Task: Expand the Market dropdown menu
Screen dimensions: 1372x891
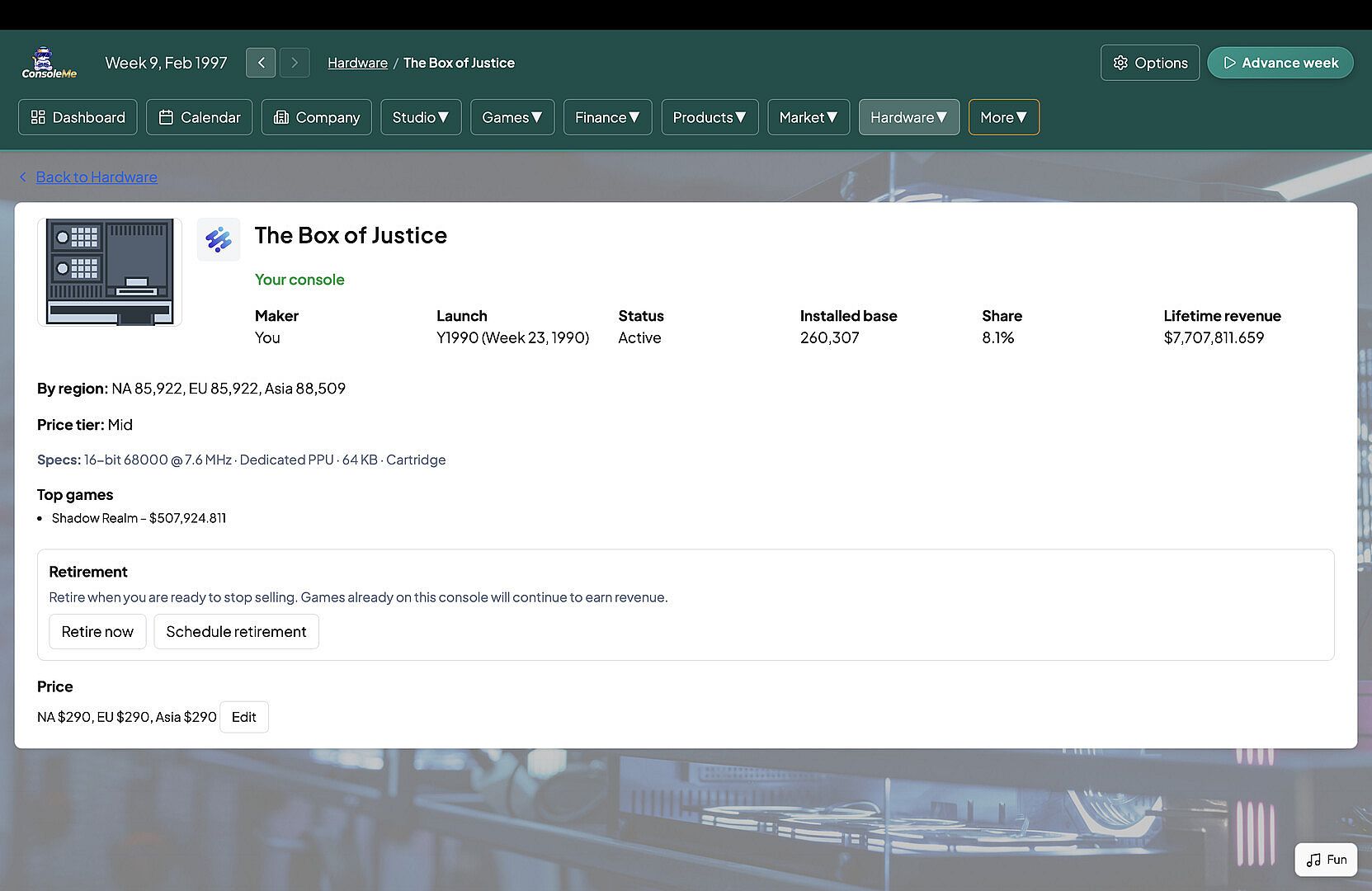Action: point(808,117)
